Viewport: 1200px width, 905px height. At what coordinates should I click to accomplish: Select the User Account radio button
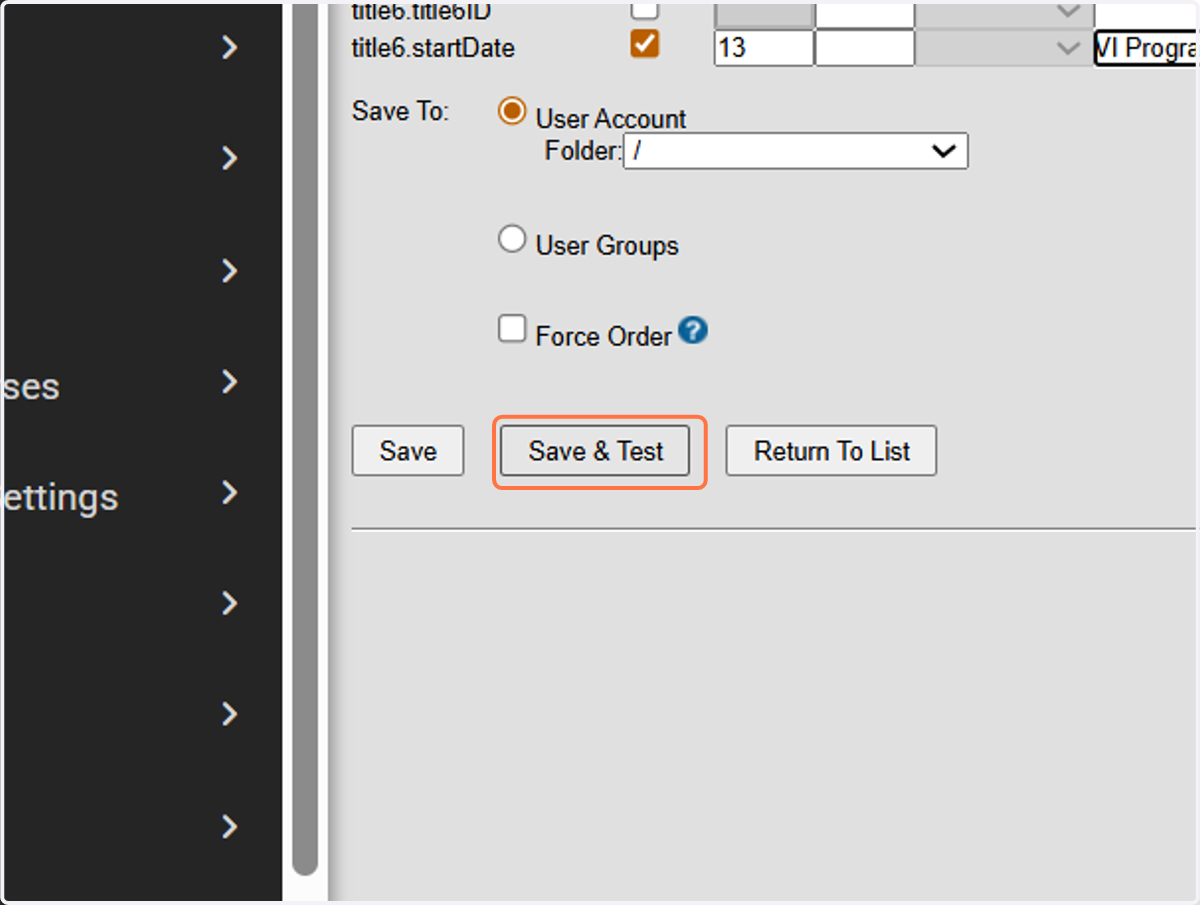512,111
